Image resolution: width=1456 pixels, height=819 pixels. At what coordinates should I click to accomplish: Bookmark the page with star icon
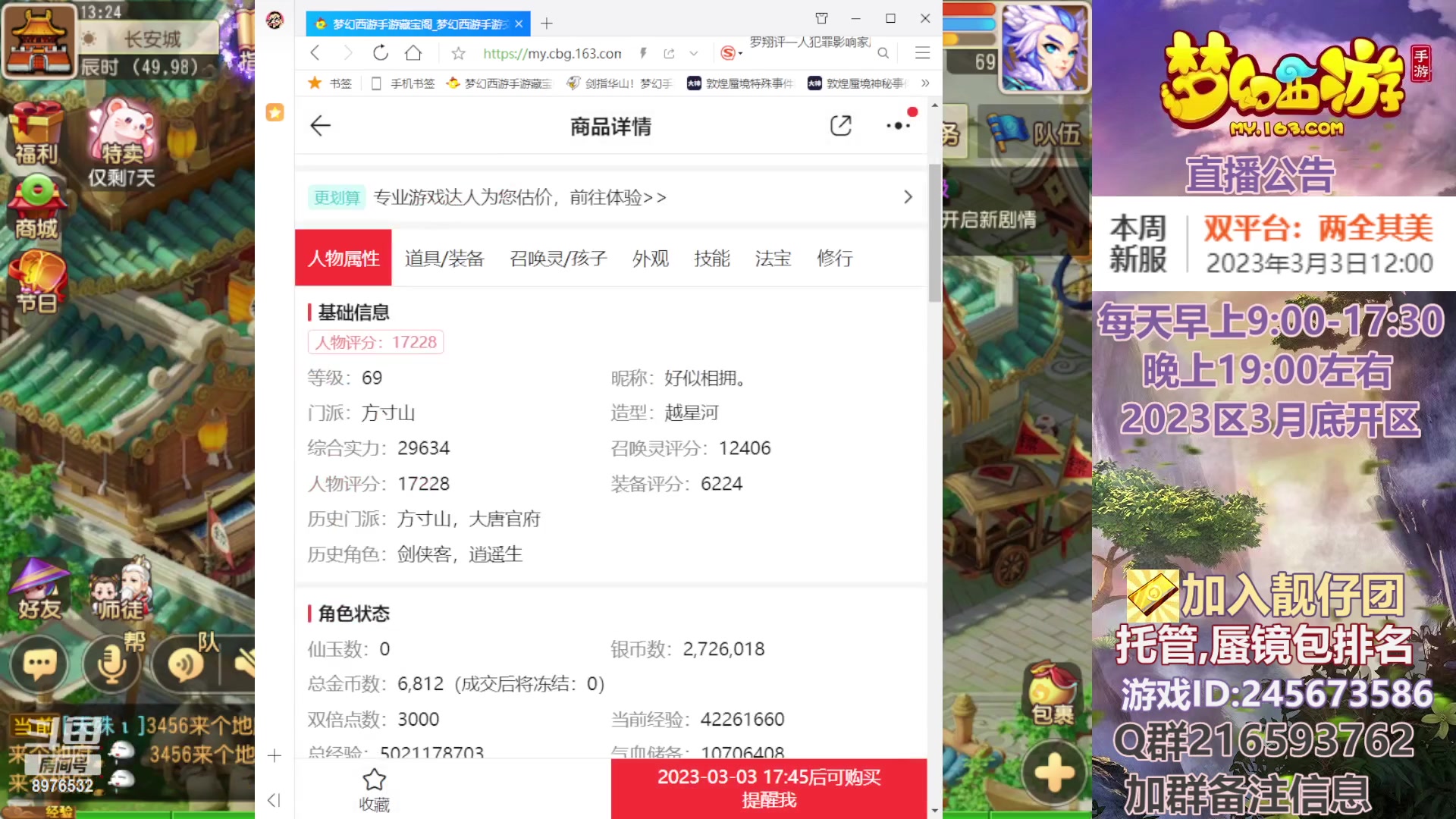click(x=458, y=53)
